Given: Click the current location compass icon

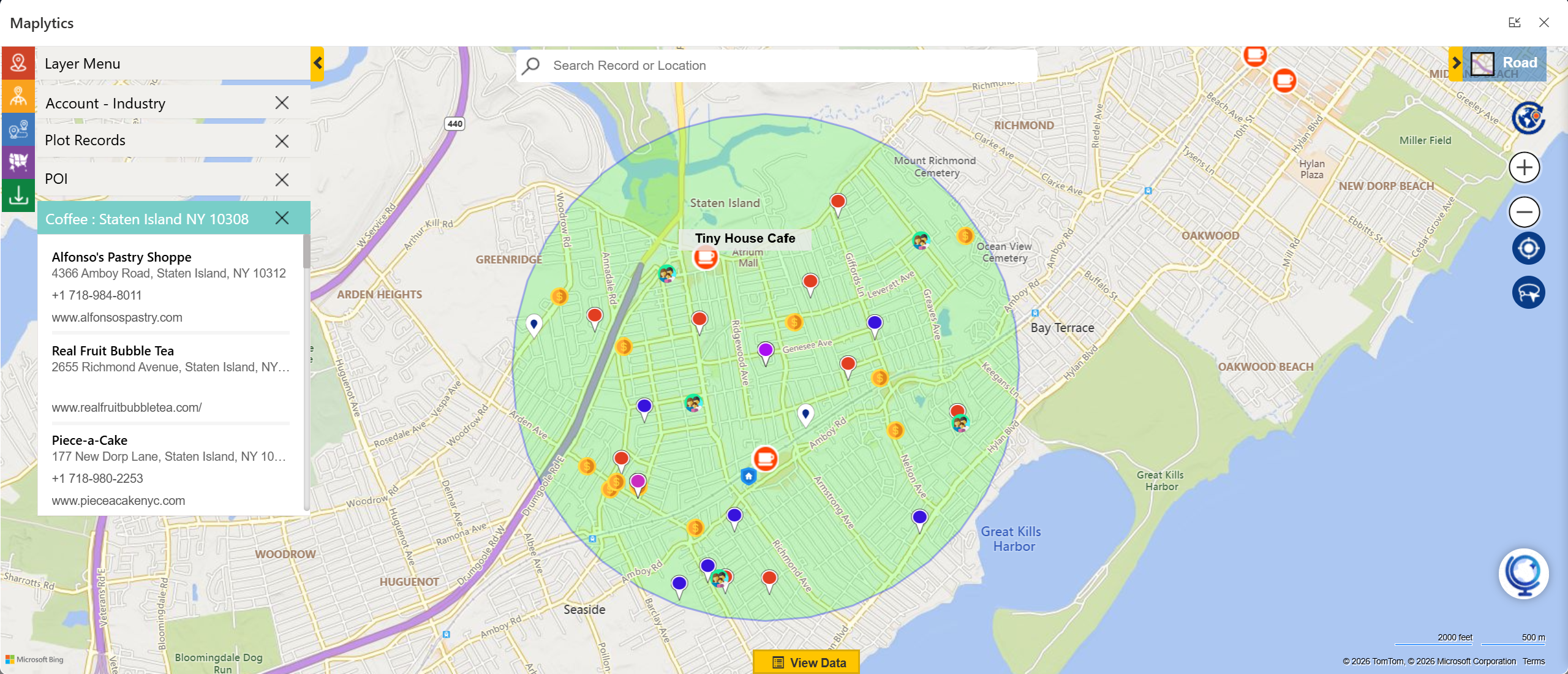Looking at the screenshot, I should click(x=1527, y=248).
